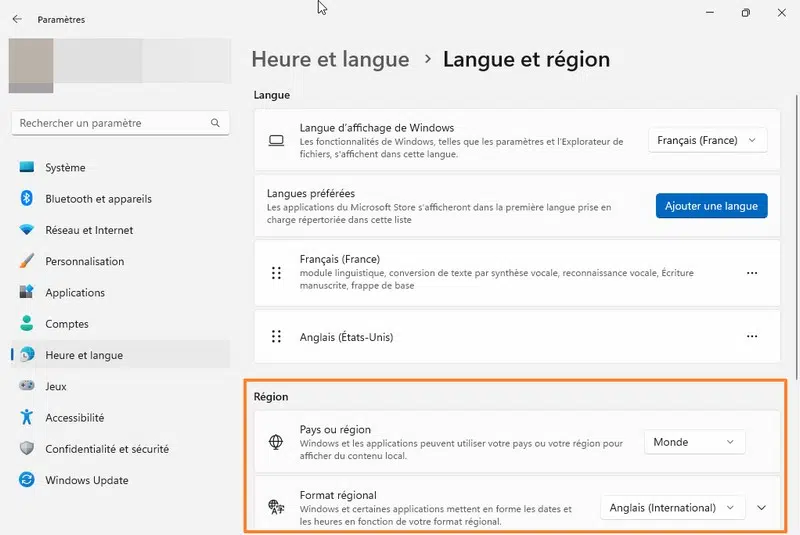Click the Confidentialité et sécurité shield icon
Screen dimensions: 800x535
pos(27,448)
